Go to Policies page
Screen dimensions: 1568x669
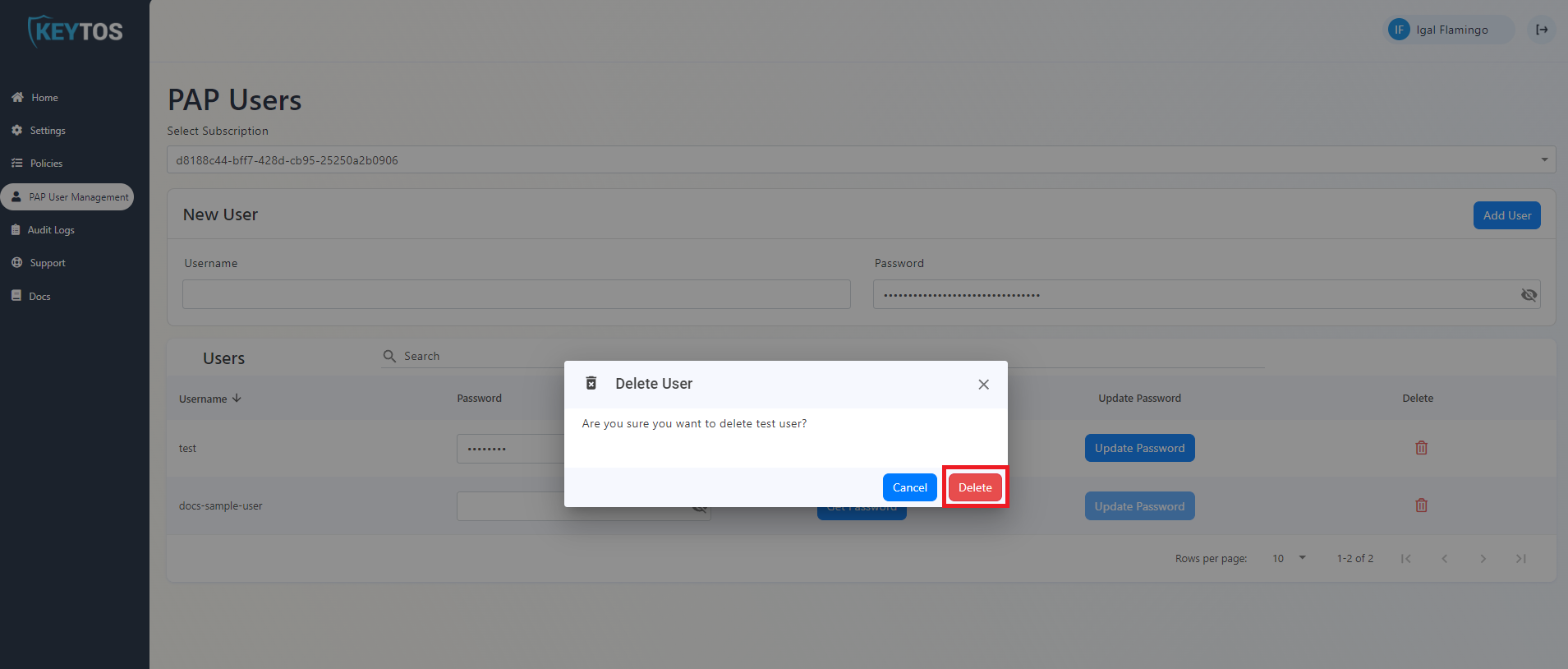pyautogui.click(x=46, y=164)
